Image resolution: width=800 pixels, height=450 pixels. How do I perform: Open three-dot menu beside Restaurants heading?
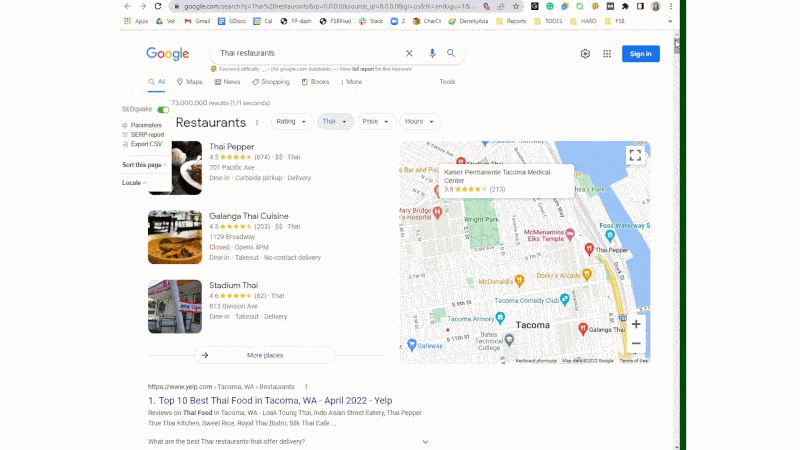pos(257,122)
